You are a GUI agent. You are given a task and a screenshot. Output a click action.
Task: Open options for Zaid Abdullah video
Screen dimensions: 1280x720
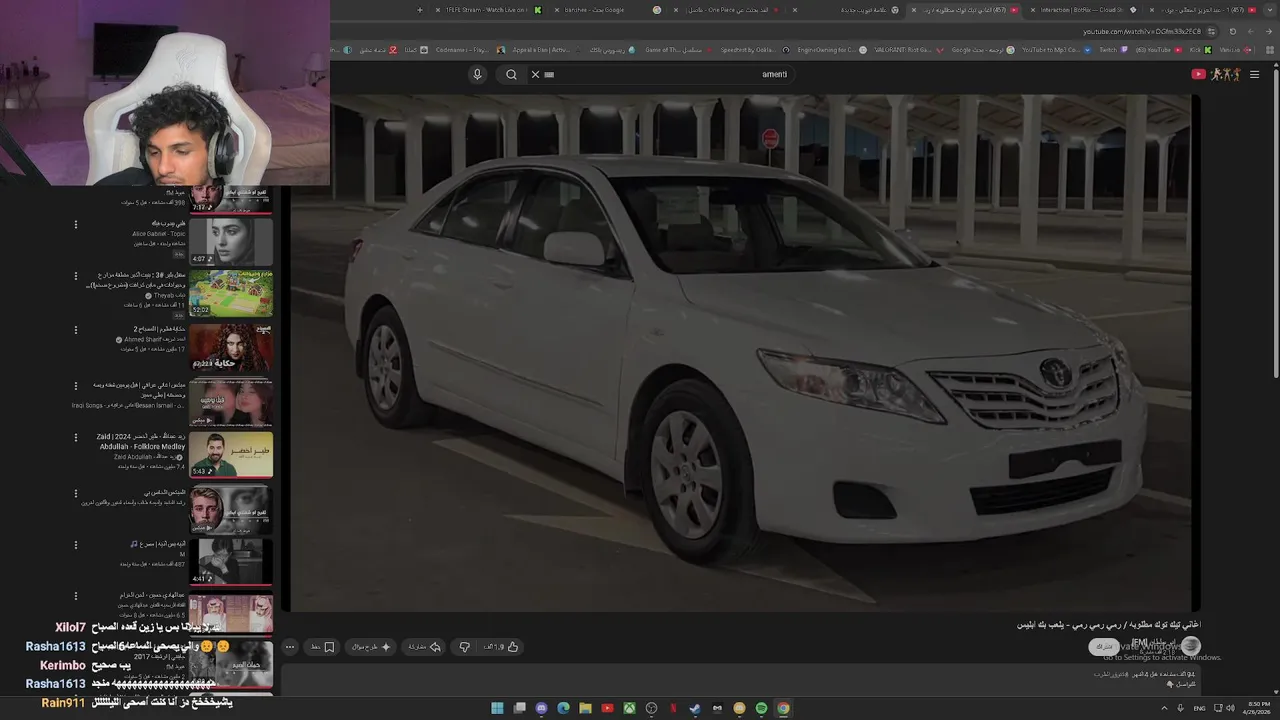(x=75, y=438)
